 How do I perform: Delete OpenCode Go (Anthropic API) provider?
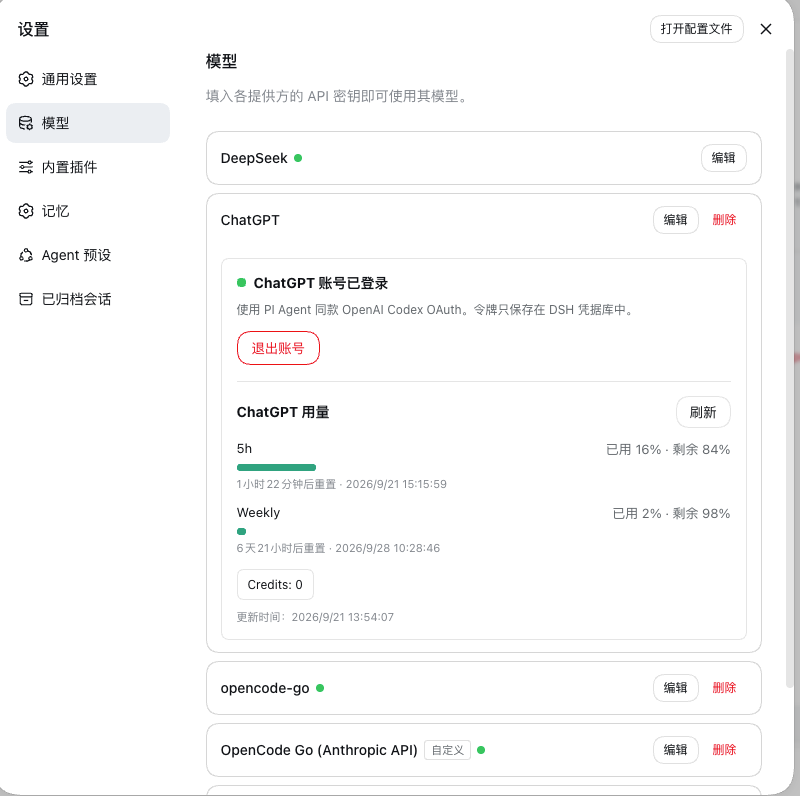724,750
